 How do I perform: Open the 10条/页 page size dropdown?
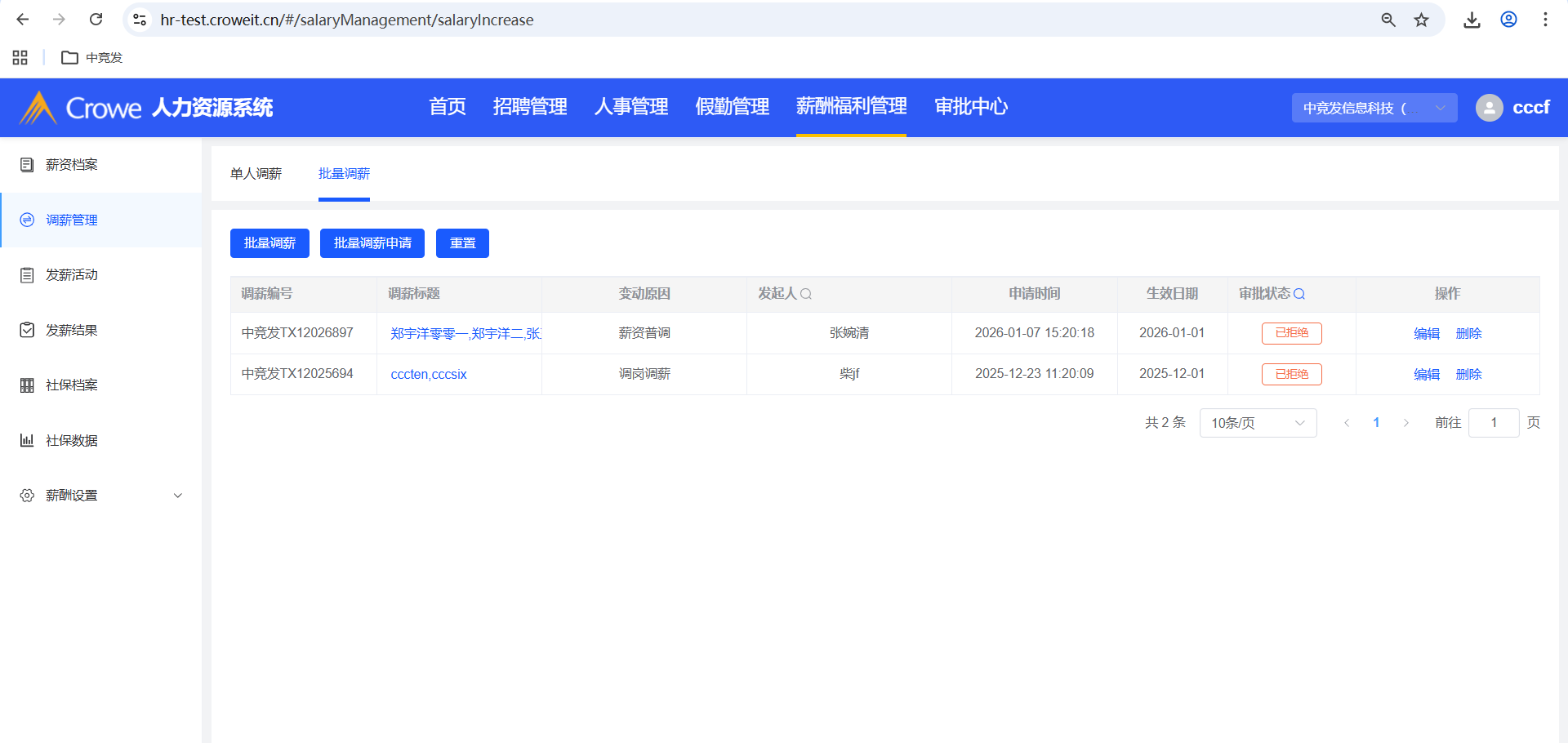click(1257, 423)
